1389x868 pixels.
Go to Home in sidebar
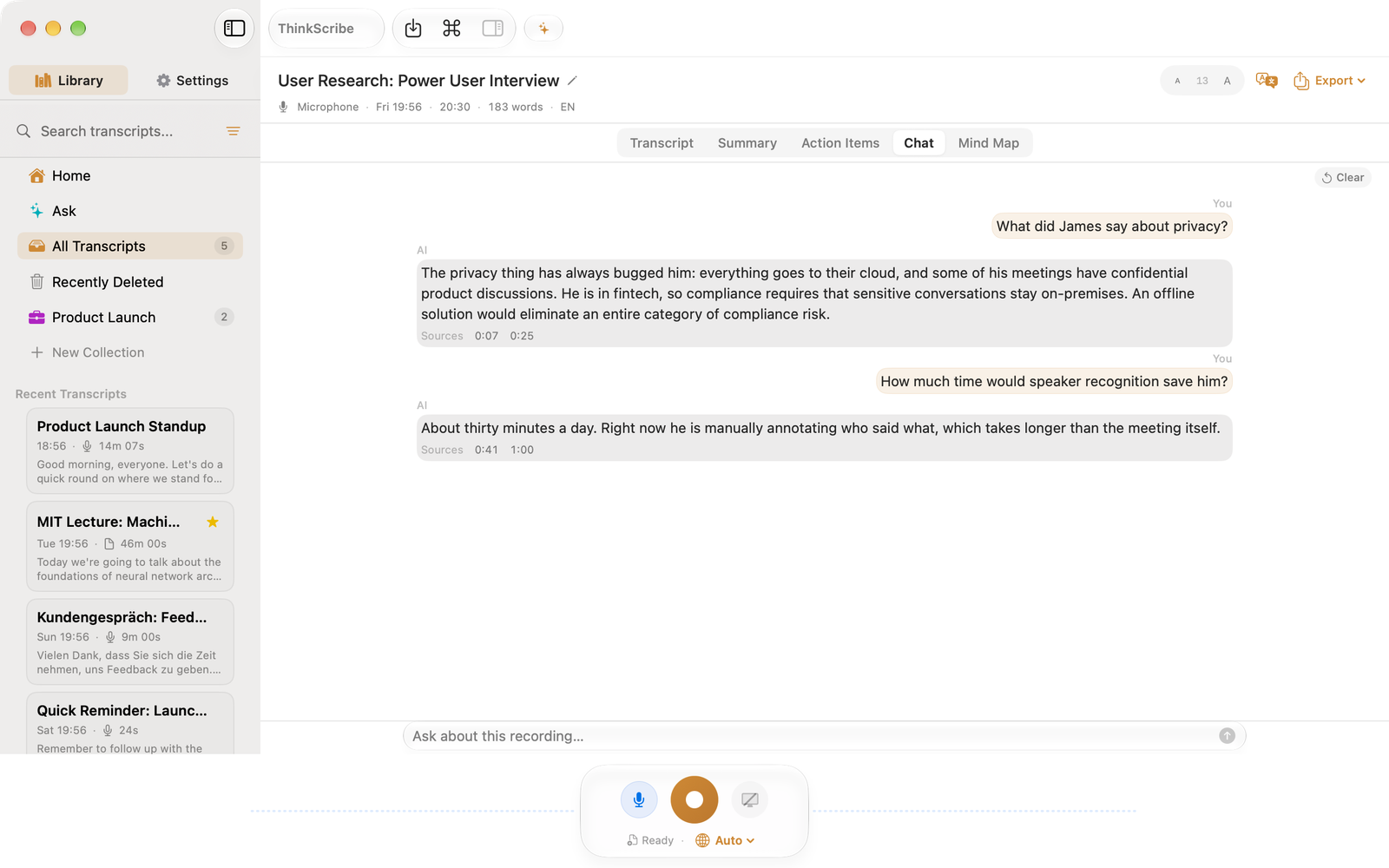coord(130,175)
